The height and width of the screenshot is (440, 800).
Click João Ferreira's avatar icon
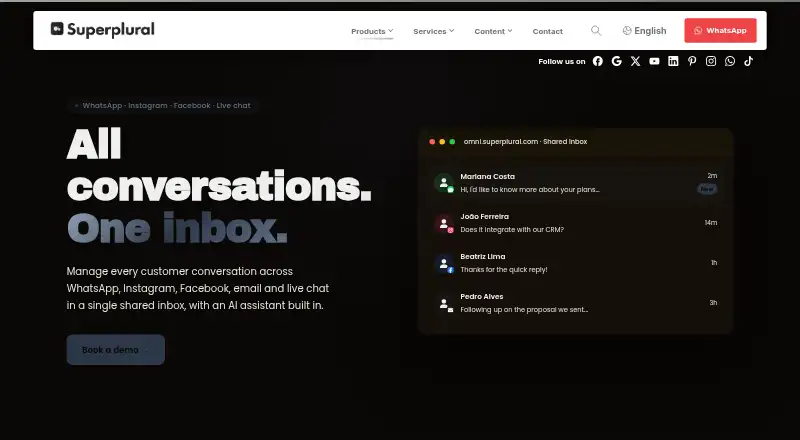(x=444, y=223)
